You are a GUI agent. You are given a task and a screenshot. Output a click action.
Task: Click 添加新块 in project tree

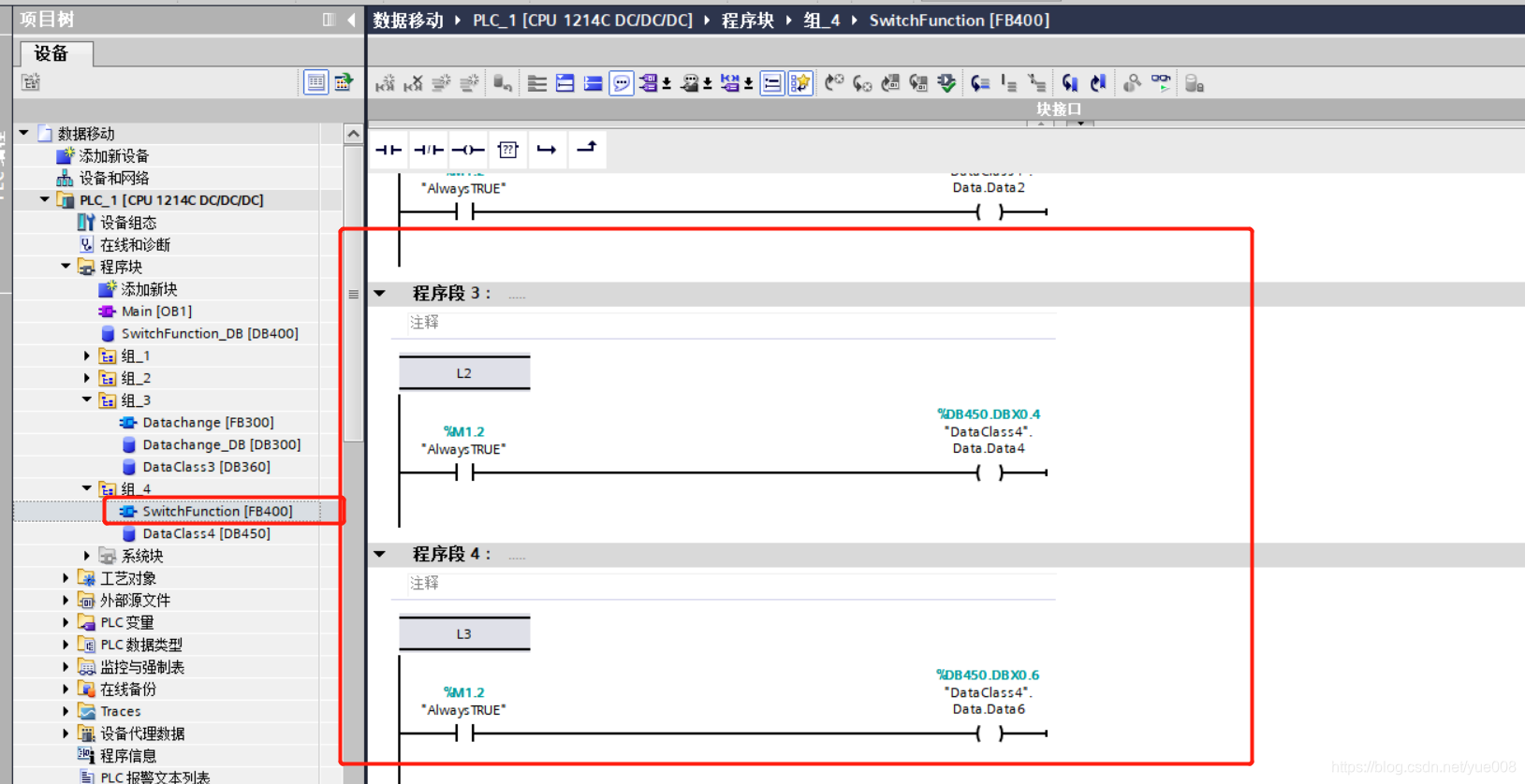coord(149,289)
